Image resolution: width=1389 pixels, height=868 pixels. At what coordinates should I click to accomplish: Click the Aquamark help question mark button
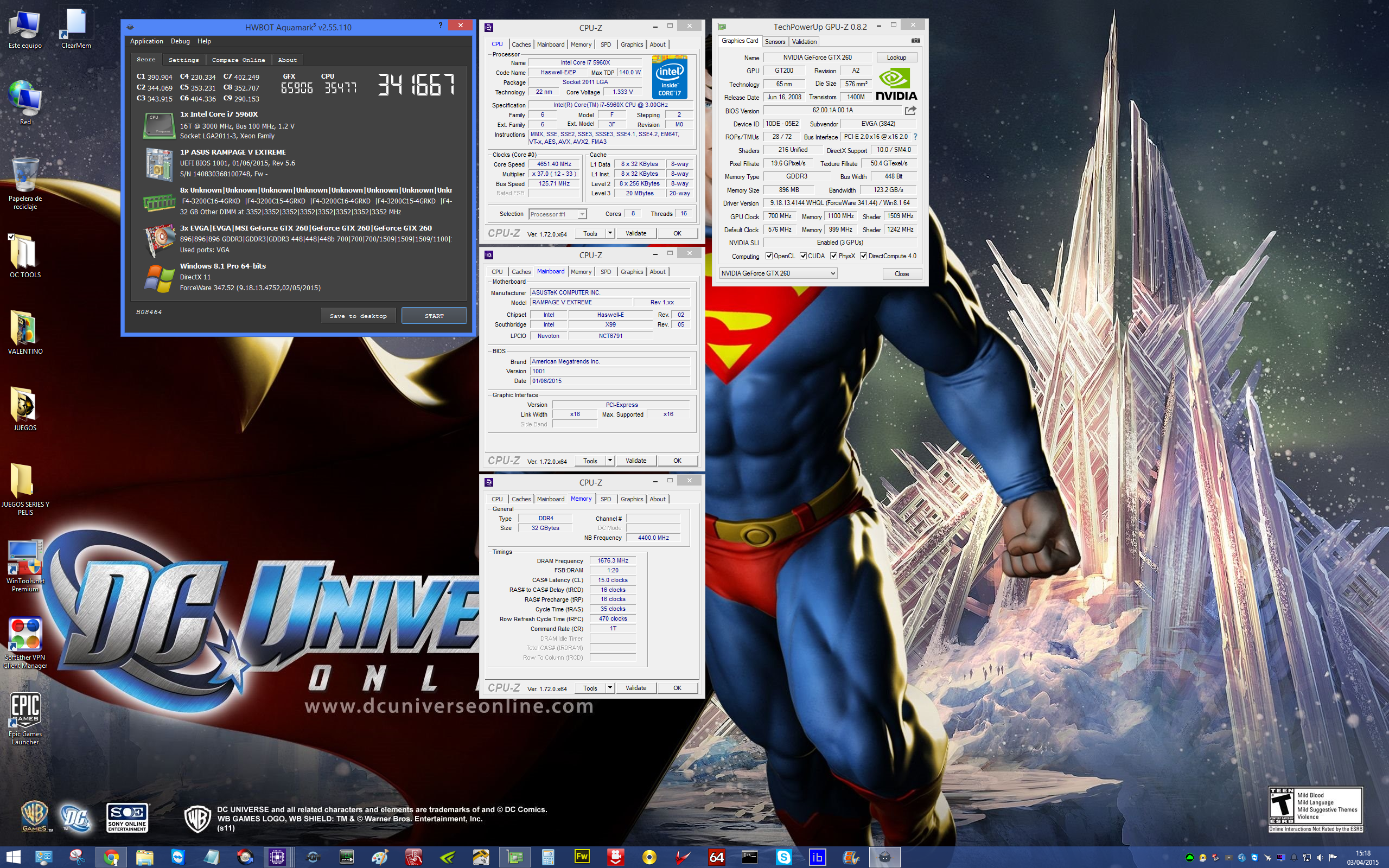pyautogui.click(x=440, y=25)
